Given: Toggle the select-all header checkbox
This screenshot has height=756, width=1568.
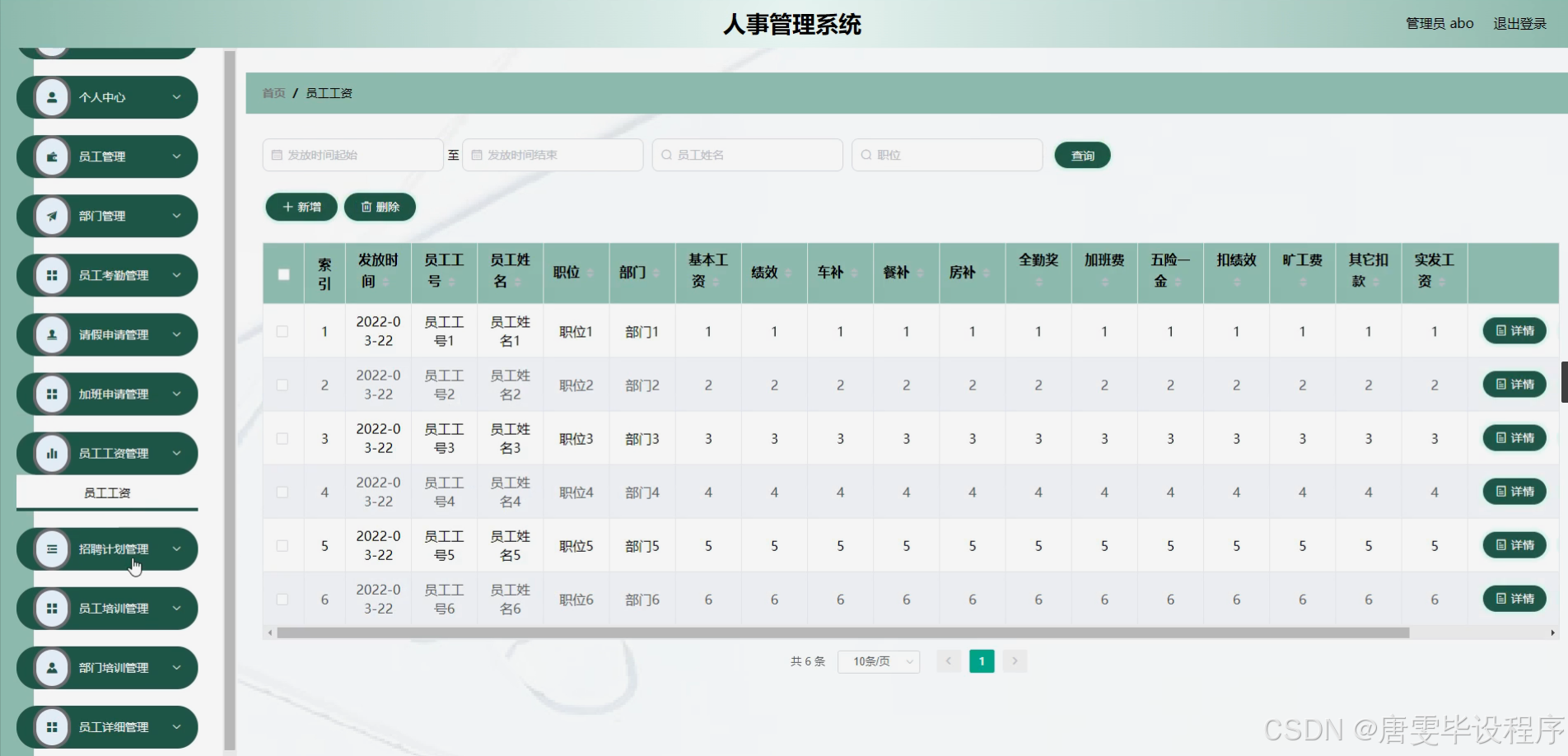Looking at the screenshot, I should pyautogui.click(x=283, y=274).
